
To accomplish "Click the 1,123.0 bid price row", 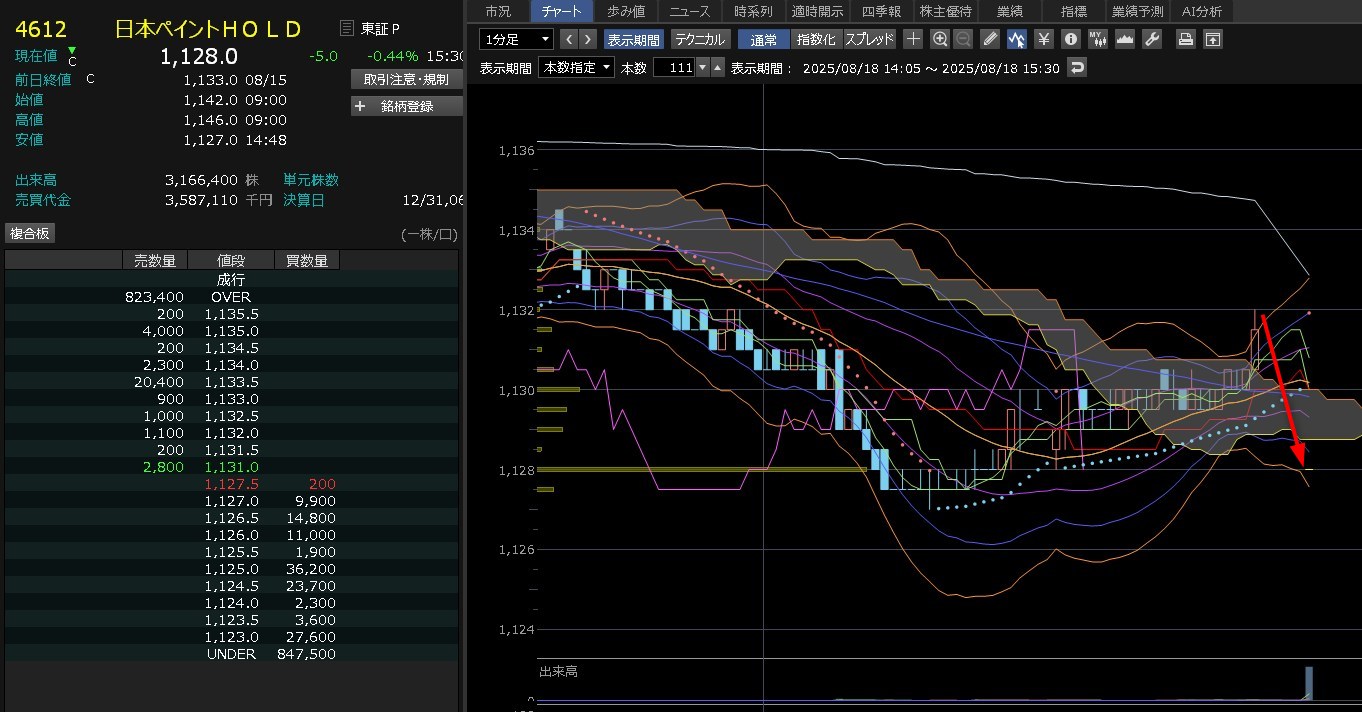I will 231,637.
